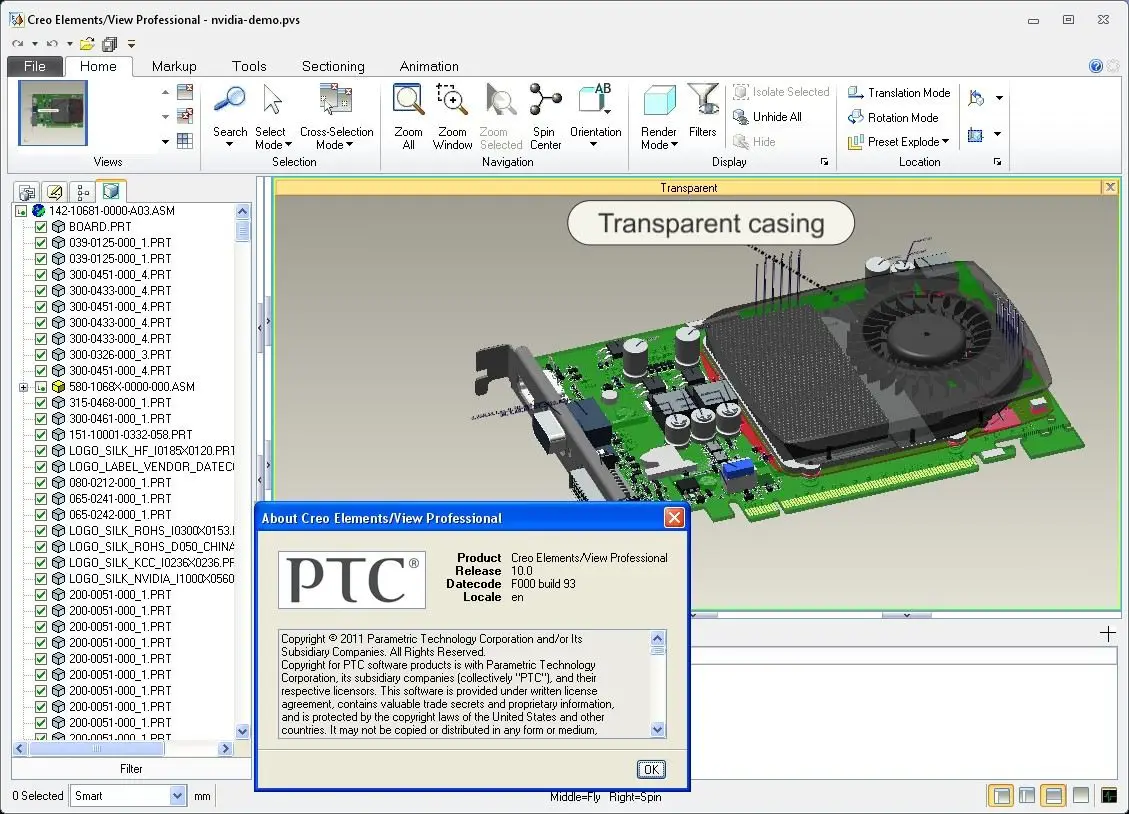Expand the Location group dialog launcher

[997, 162]
